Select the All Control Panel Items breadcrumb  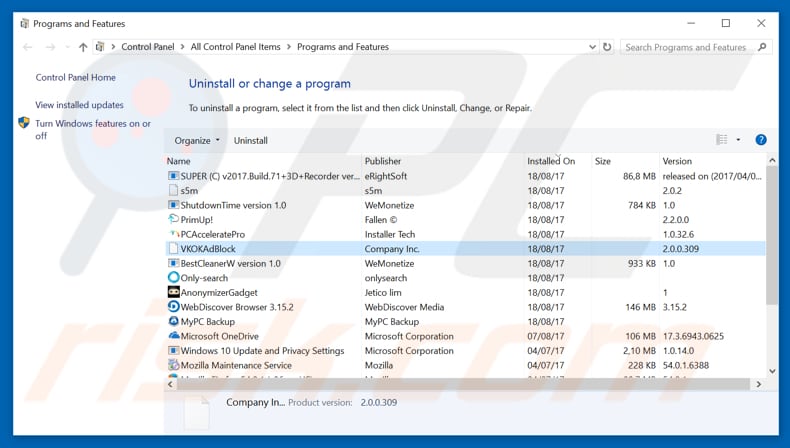(x=235, y=47)
